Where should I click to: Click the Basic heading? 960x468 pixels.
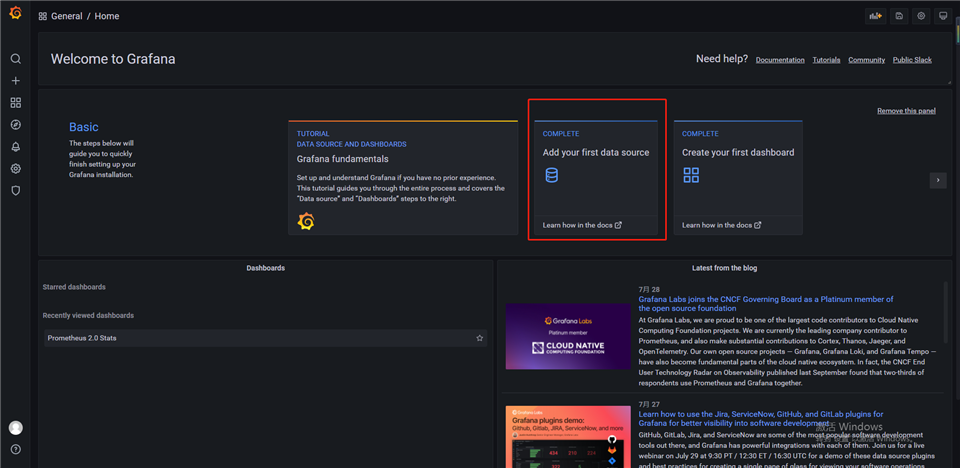[x=84, y=127]
